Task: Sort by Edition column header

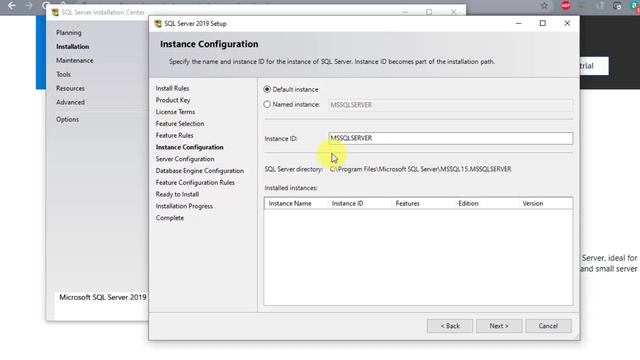Action: (486, 203)
